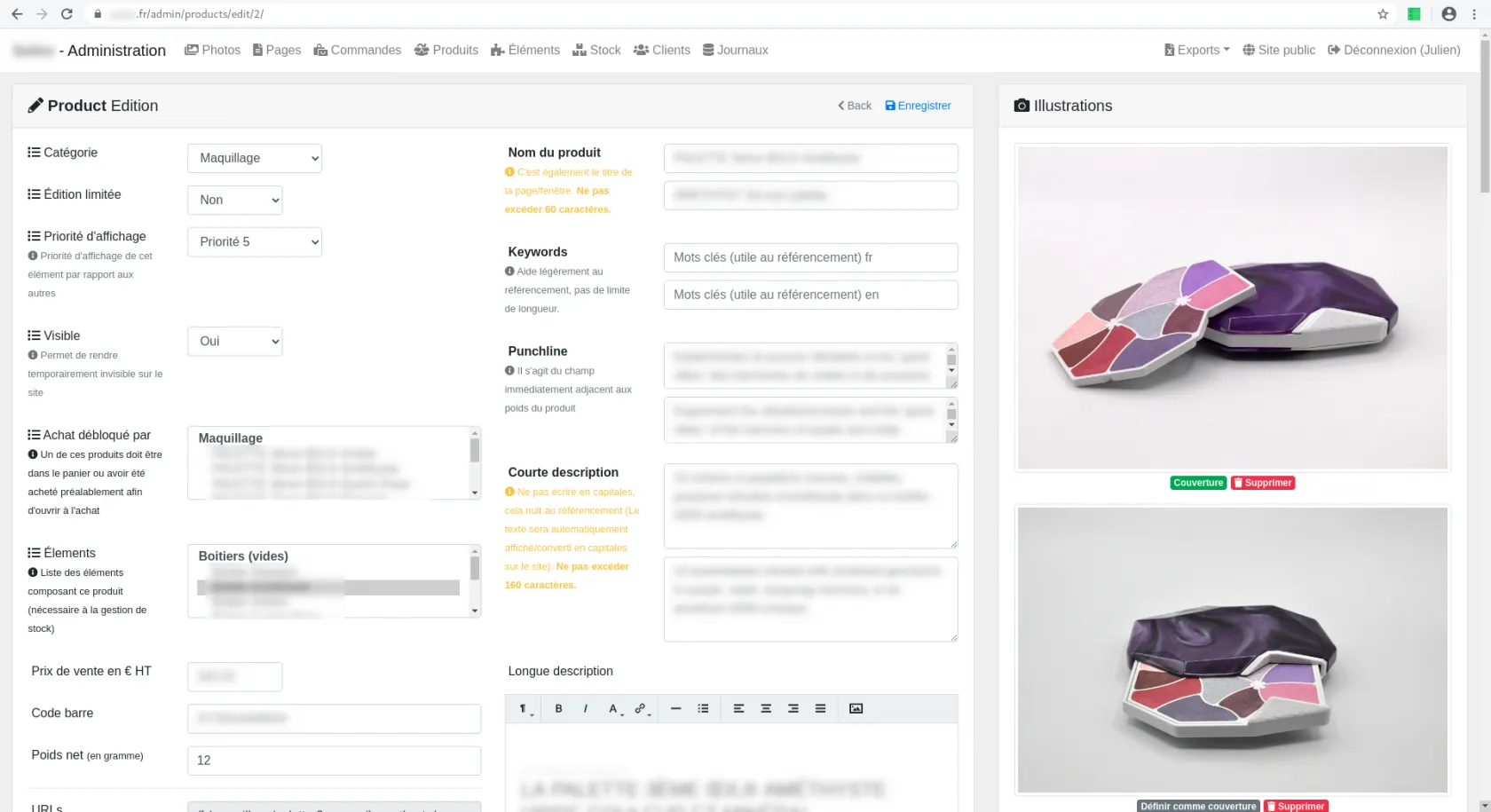
Task: Open the Catégorie dropdown set to Maquillage
Action: pos(255,158)
